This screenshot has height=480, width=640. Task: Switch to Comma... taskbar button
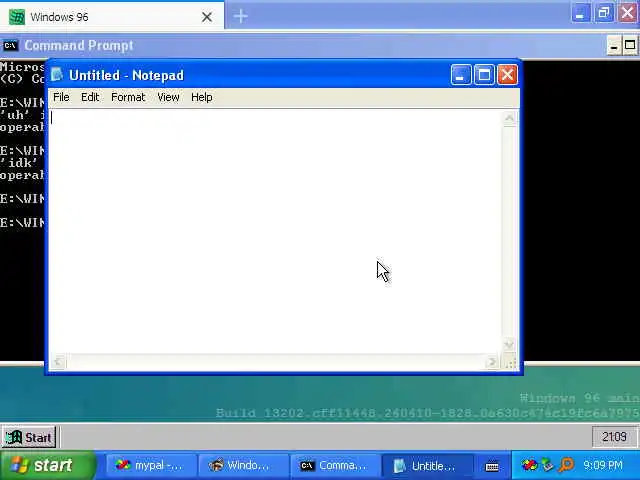pyautogui.click(x=335, y=466)
